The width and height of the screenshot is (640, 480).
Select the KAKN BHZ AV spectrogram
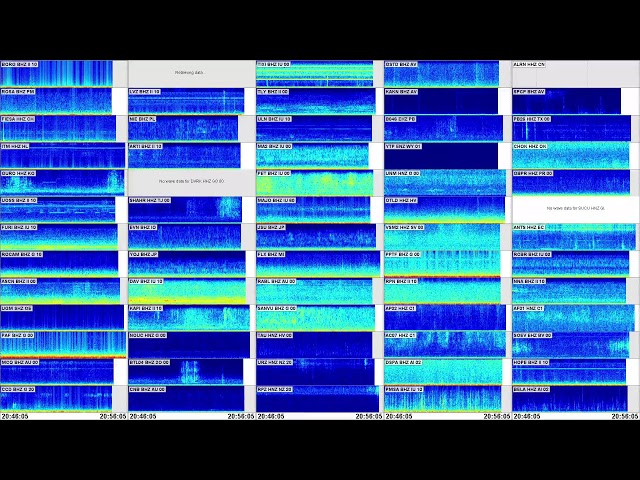click(441, 101)
